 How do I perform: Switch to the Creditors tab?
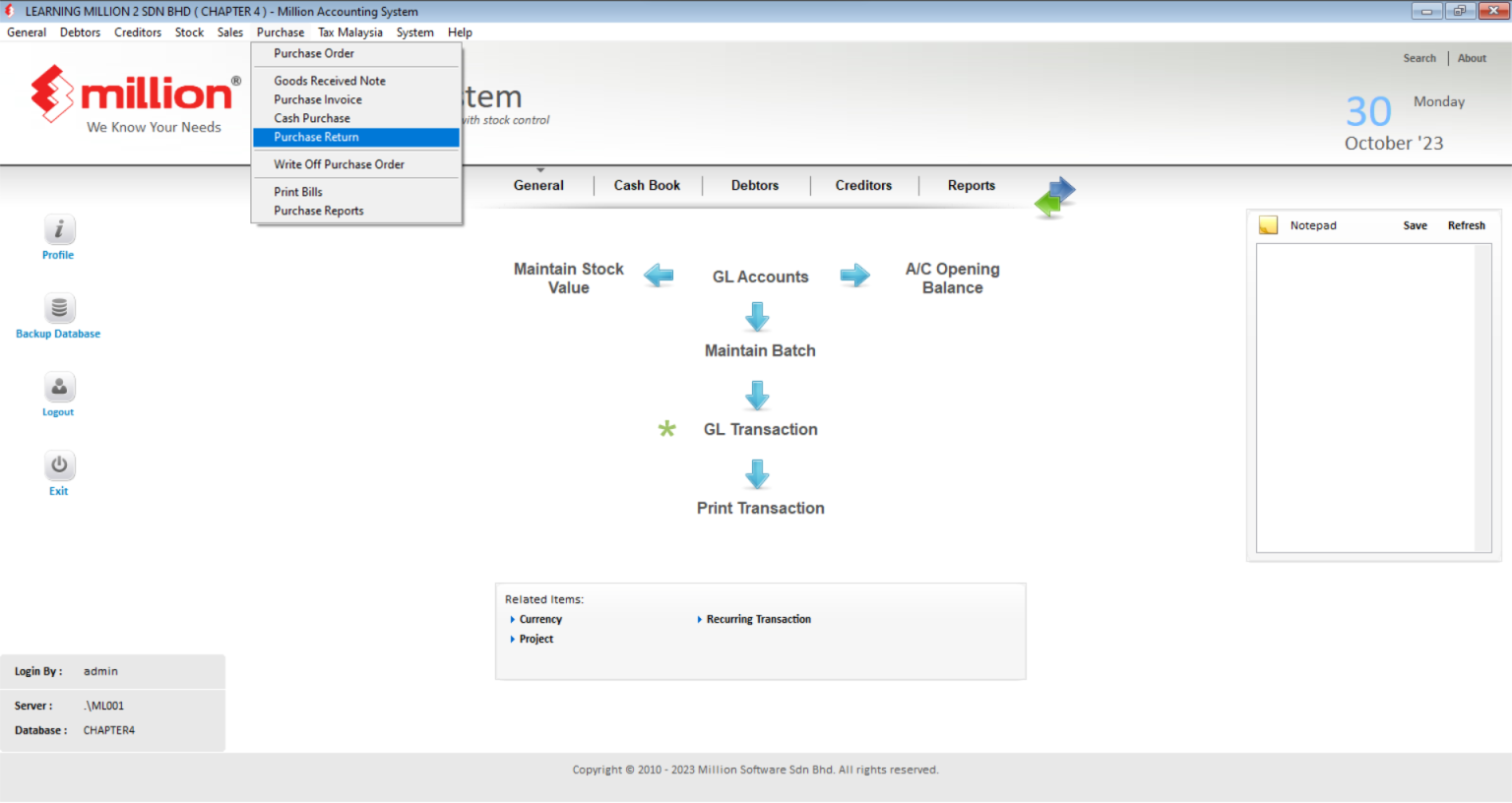(x=863, y=185)
